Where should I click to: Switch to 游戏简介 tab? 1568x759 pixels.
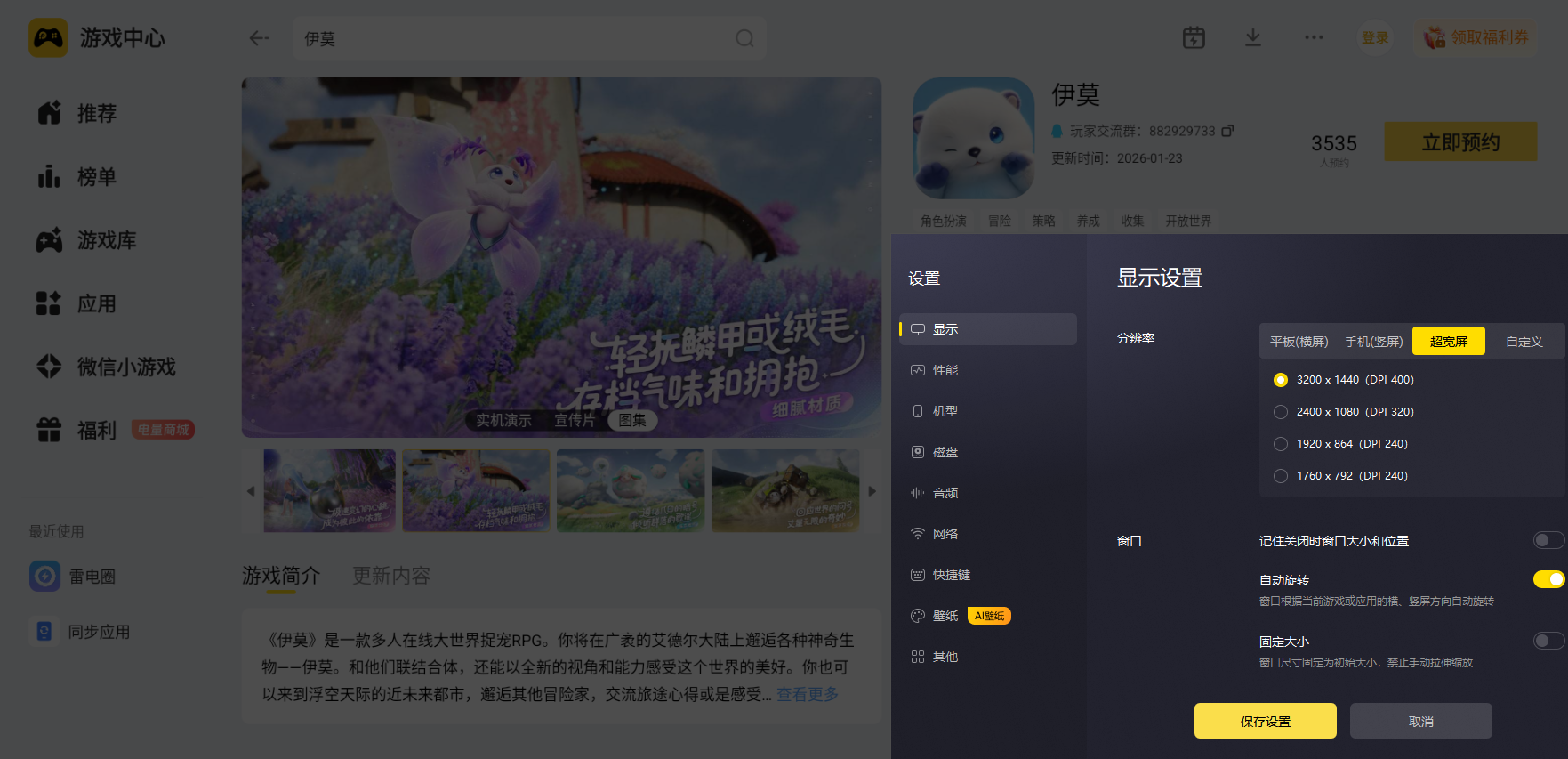click(x=281, y=576)
